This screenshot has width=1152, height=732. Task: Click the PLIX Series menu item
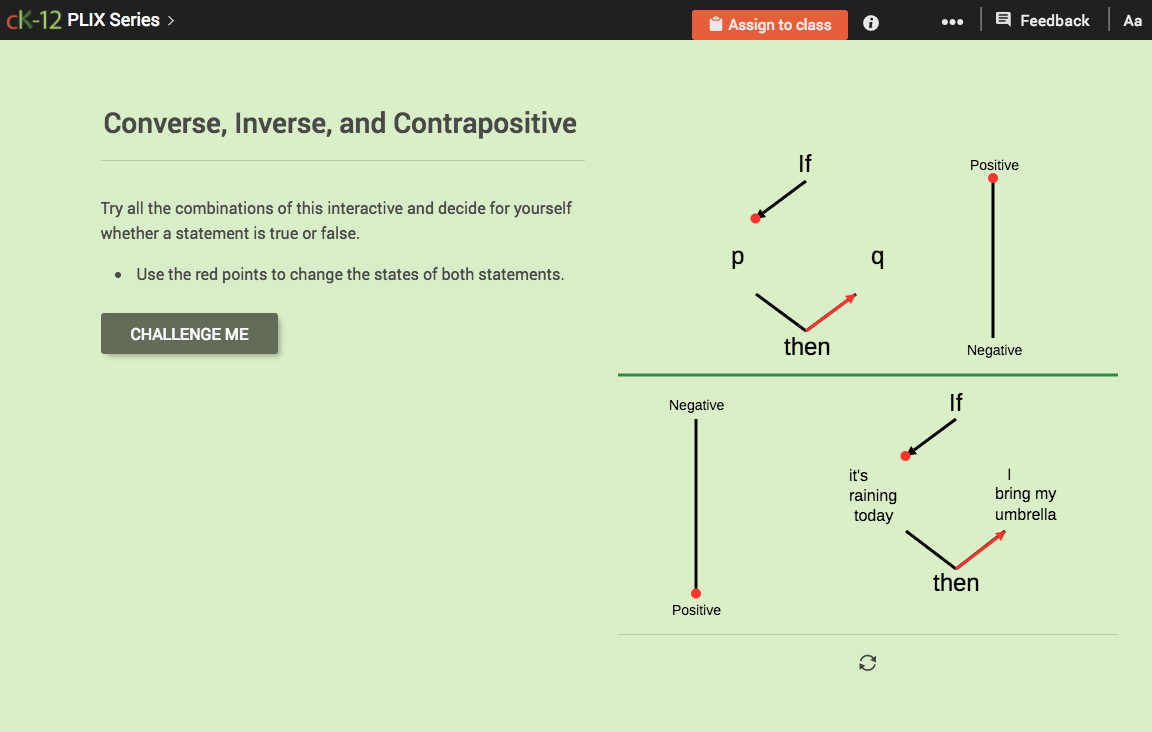(115, 19)
